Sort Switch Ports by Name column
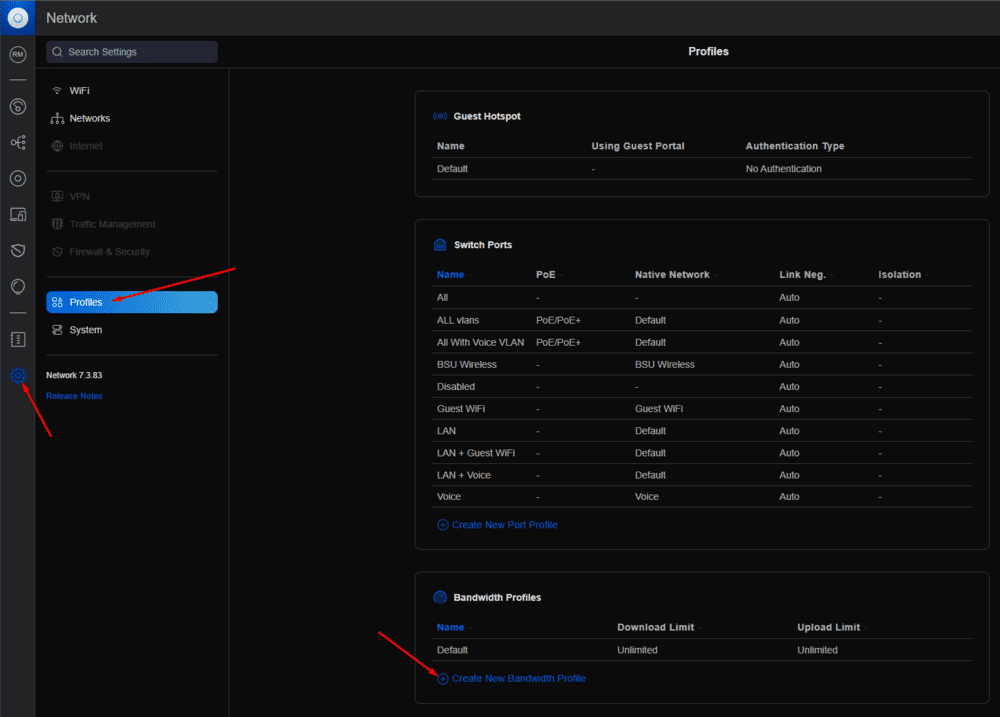The height and width of the screenshot is (717, 1000). 450,275
